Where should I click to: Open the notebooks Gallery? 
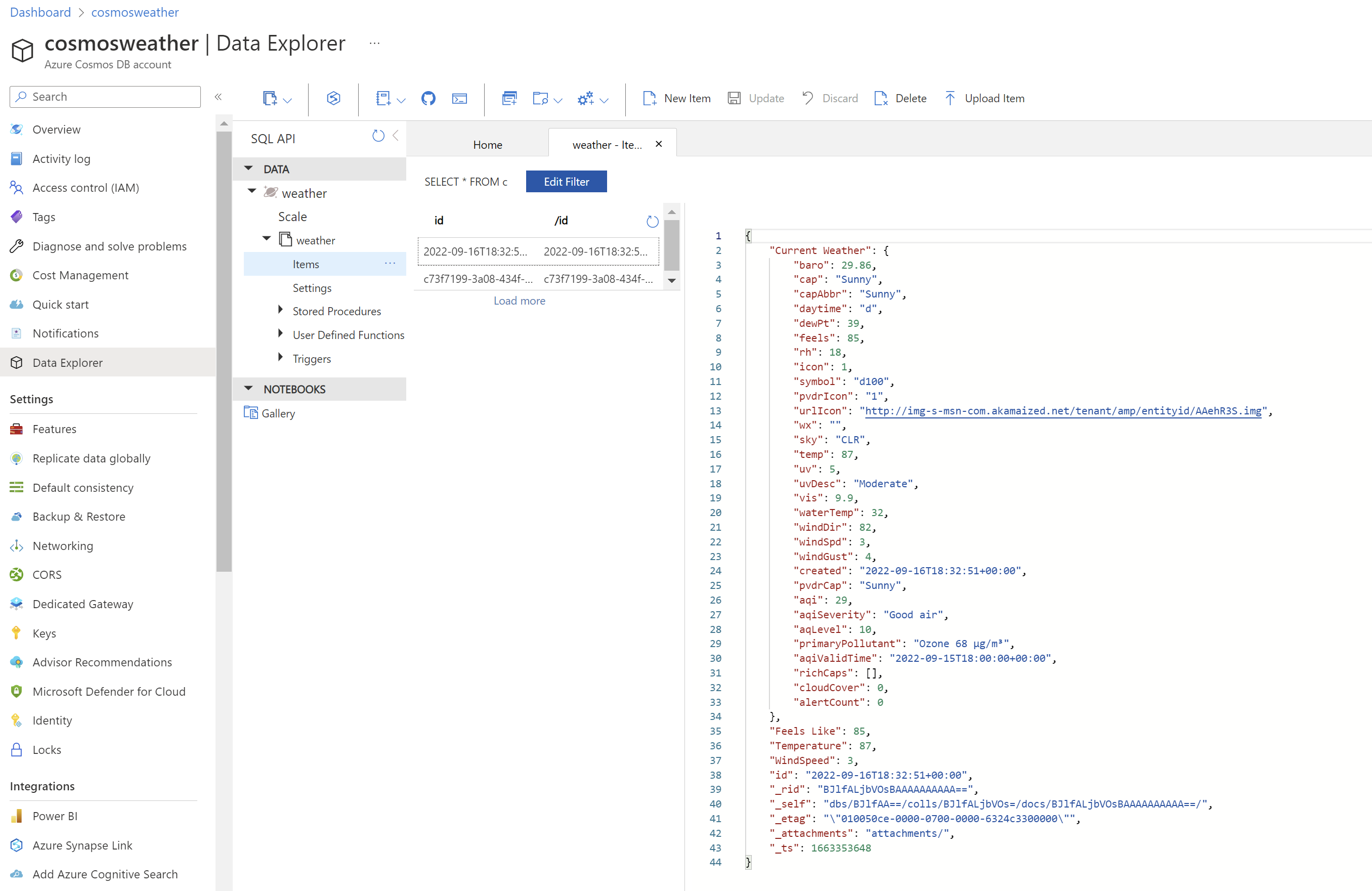tap(269, 413)
